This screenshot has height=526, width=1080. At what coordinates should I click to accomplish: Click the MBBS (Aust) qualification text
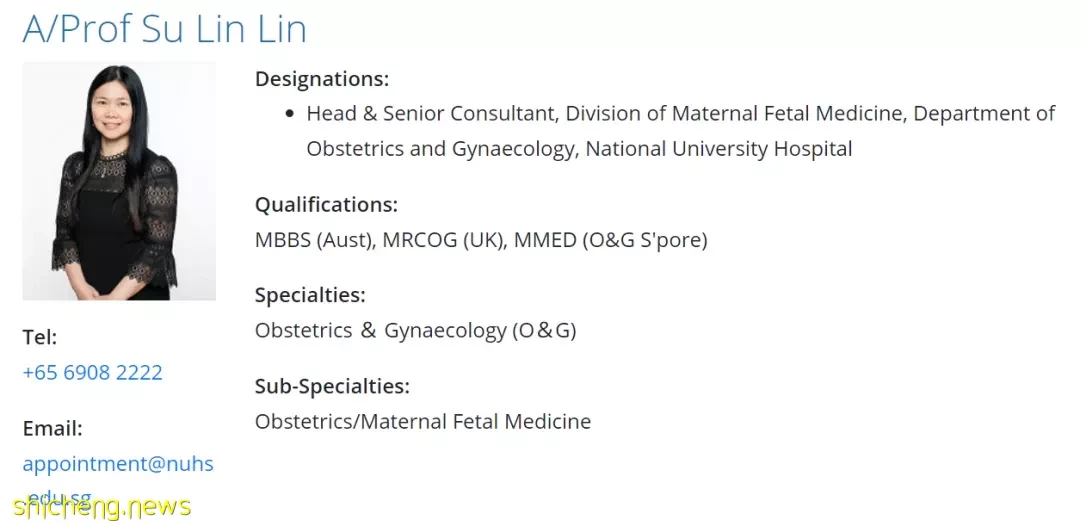(x=315, y=240)
